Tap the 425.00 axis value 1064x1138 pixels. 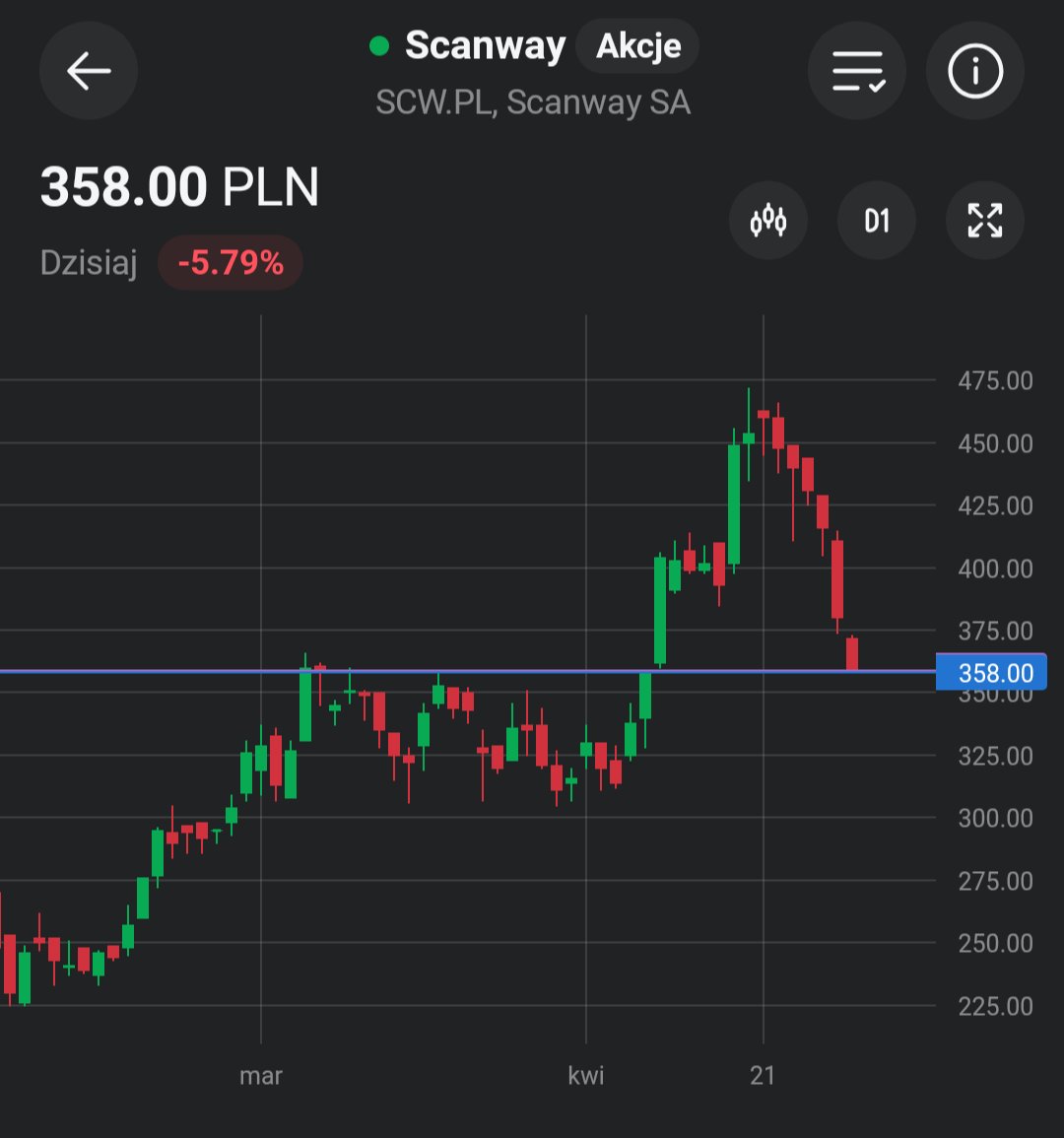tap(995, 505)
